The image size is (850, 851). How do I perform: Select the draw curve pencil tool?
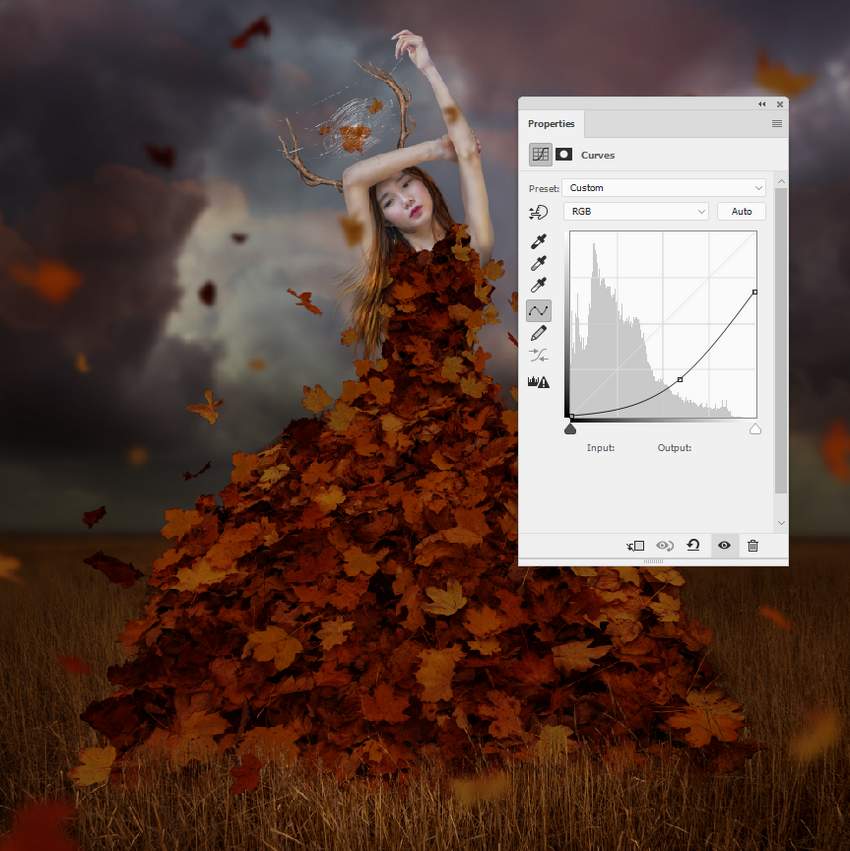click(538, 333)
